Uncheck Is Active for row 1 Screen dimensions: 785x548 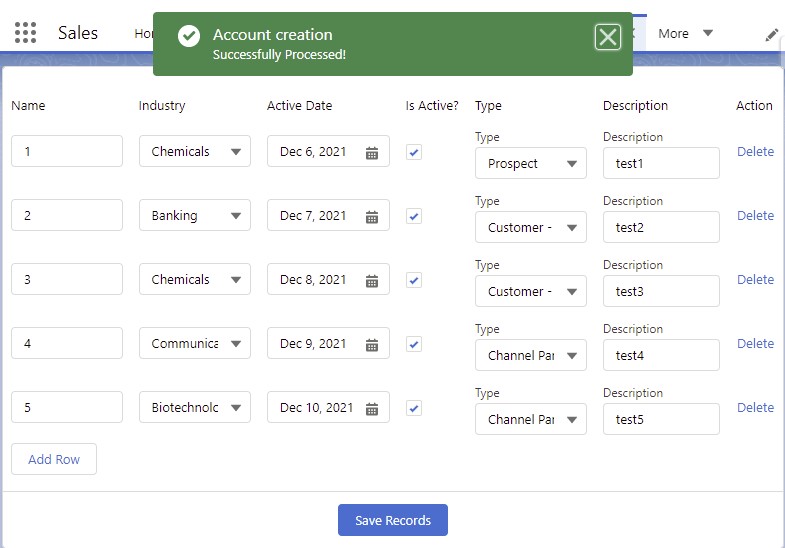414,152
